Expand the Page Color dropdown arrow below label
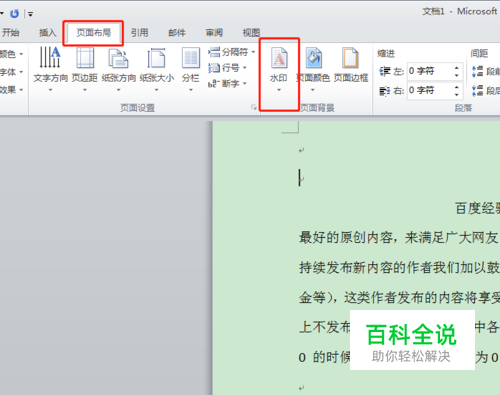 313,90
